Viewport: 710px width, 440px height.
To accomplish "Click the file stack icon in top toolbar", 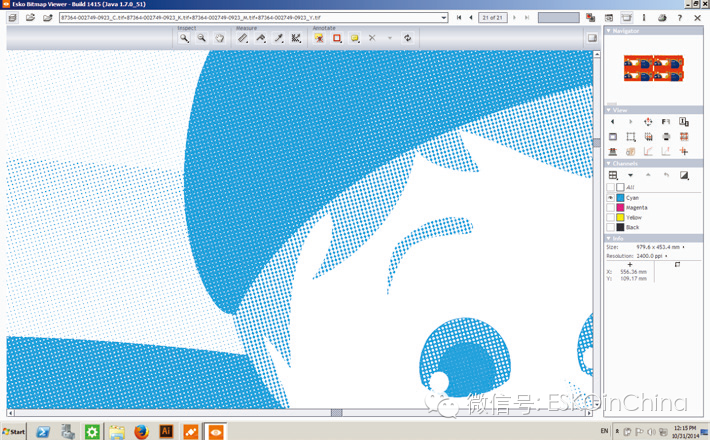I will (13, 18).
